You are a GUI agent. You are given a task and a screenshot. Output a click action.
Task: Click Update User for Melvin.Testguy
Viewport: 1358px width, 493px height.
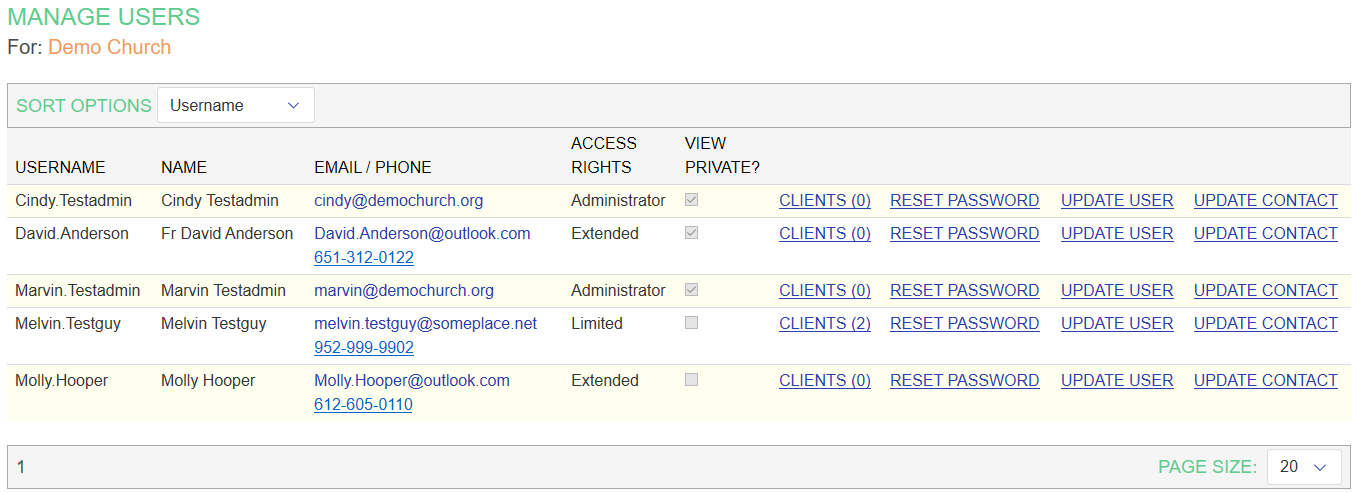pyautogui.click(x=1117, y=324)
